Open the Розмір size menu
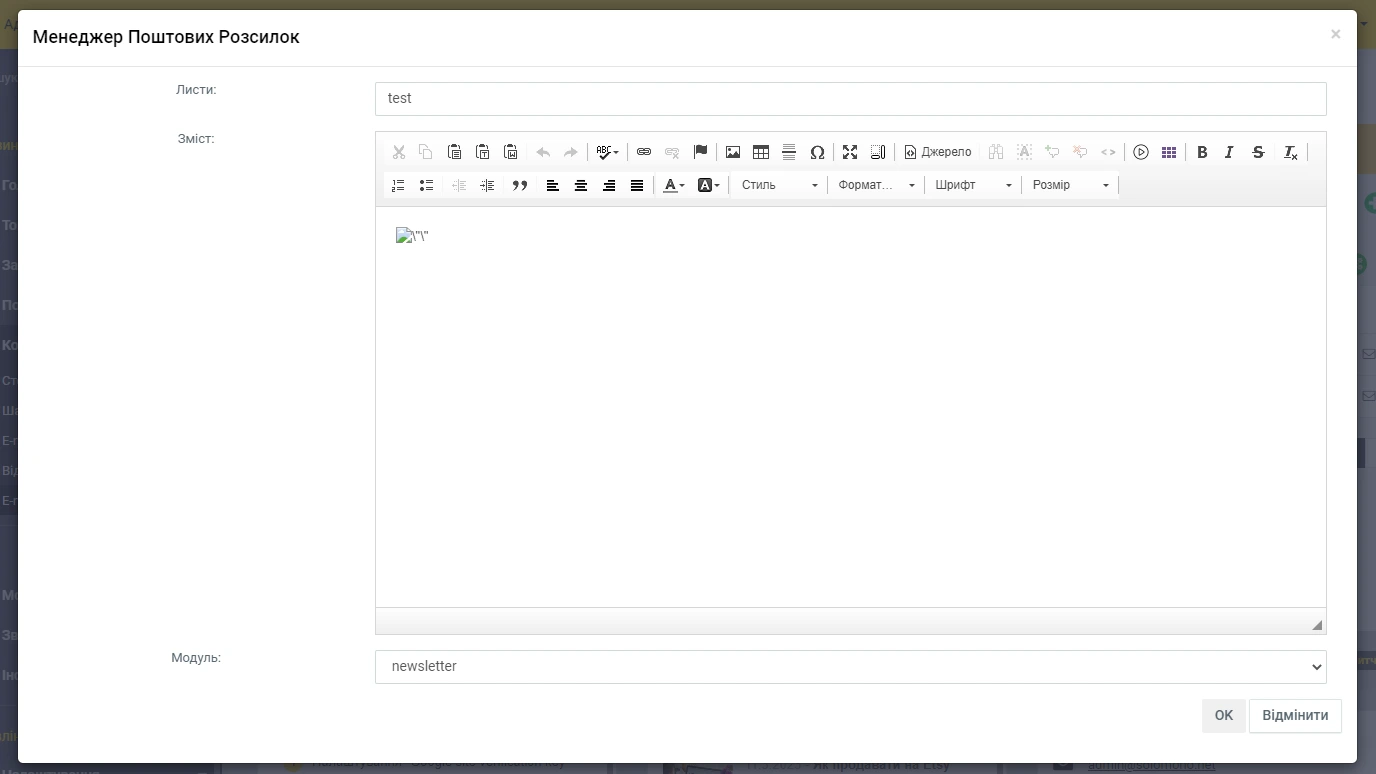1376x774 pixels. click(x=1070, y=185)
